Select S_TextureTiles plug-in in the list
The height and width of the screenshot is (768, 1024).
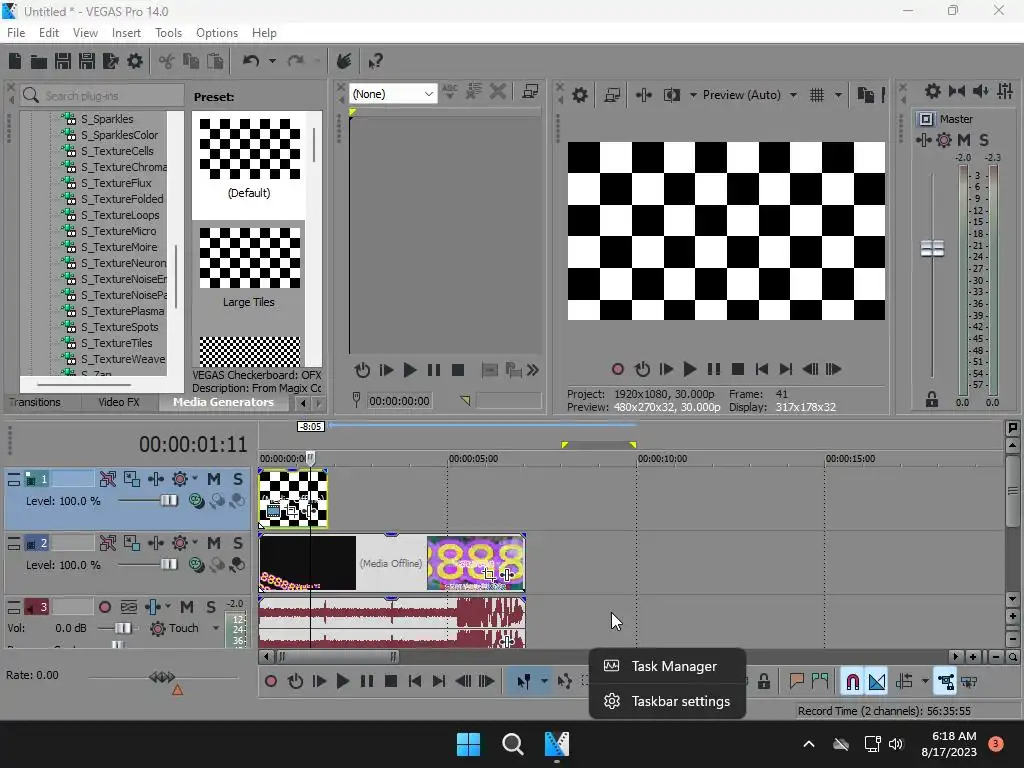(116, 344)
